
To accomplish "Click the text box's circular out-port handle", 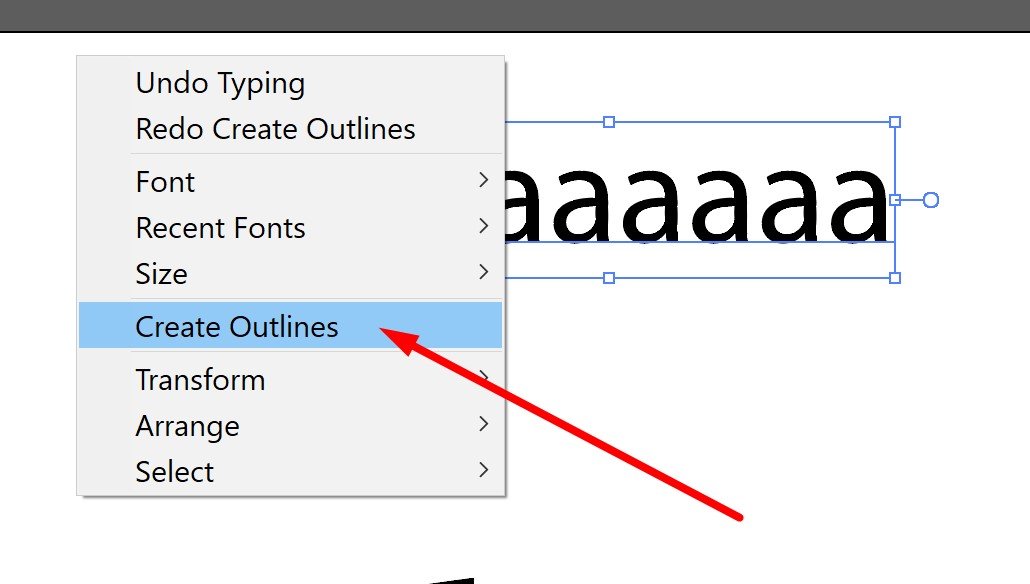I will point(931,200).
